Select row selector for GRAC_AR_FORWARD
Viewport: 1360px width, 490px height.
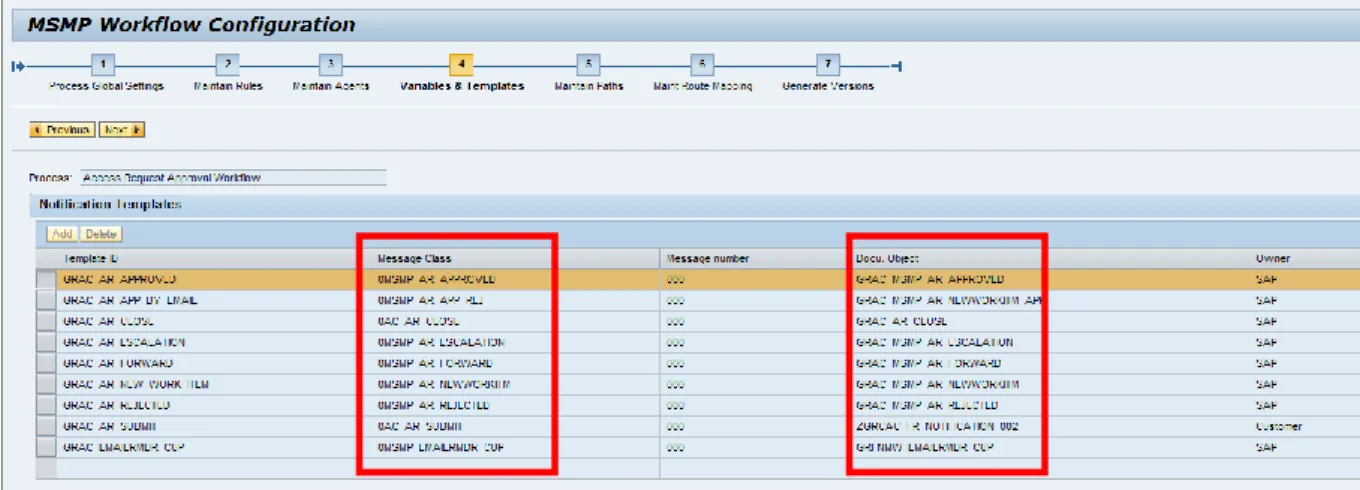(46, 364)
